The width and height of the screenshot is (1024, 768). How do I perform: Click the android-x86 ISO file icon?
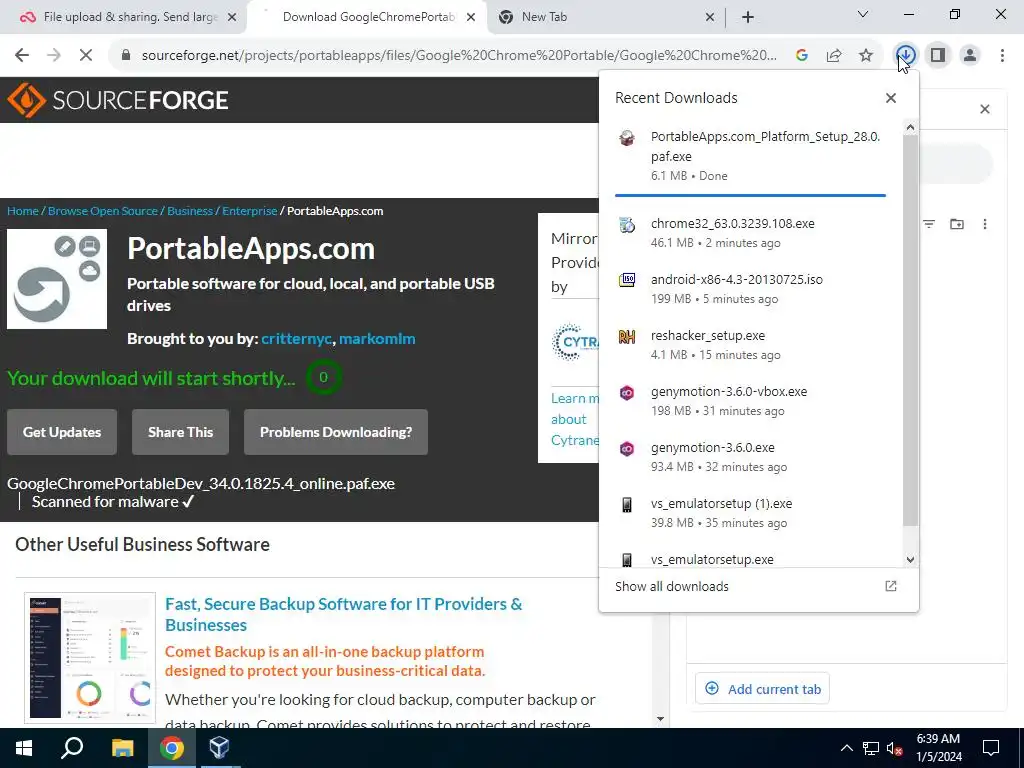pyautogui.click(x=627, y=280)
